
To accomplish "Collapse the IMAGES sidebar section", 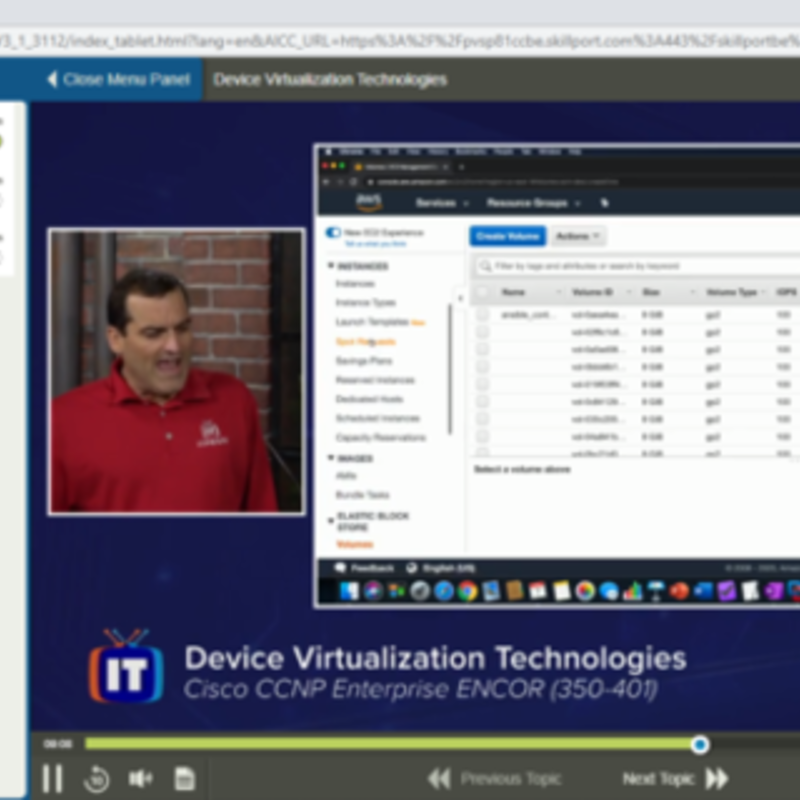I will (x=331, y=458).
